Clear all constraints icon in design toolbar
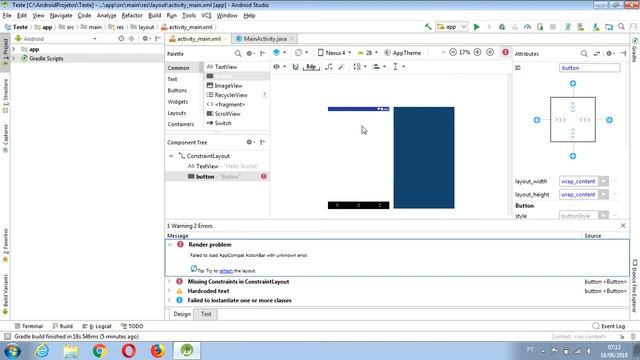 329,67
